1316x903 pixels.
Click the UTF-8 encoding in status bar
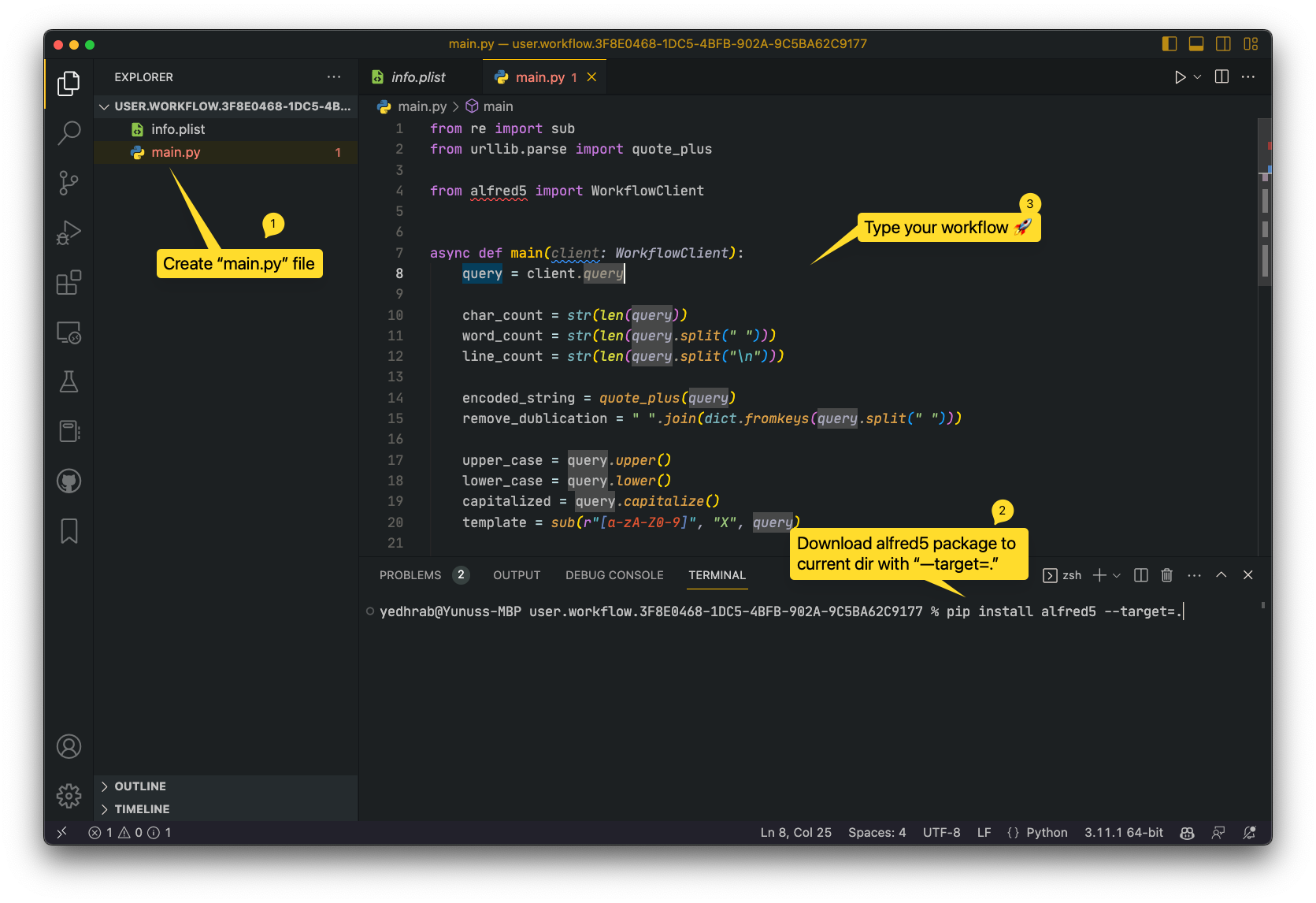point(941,833)
